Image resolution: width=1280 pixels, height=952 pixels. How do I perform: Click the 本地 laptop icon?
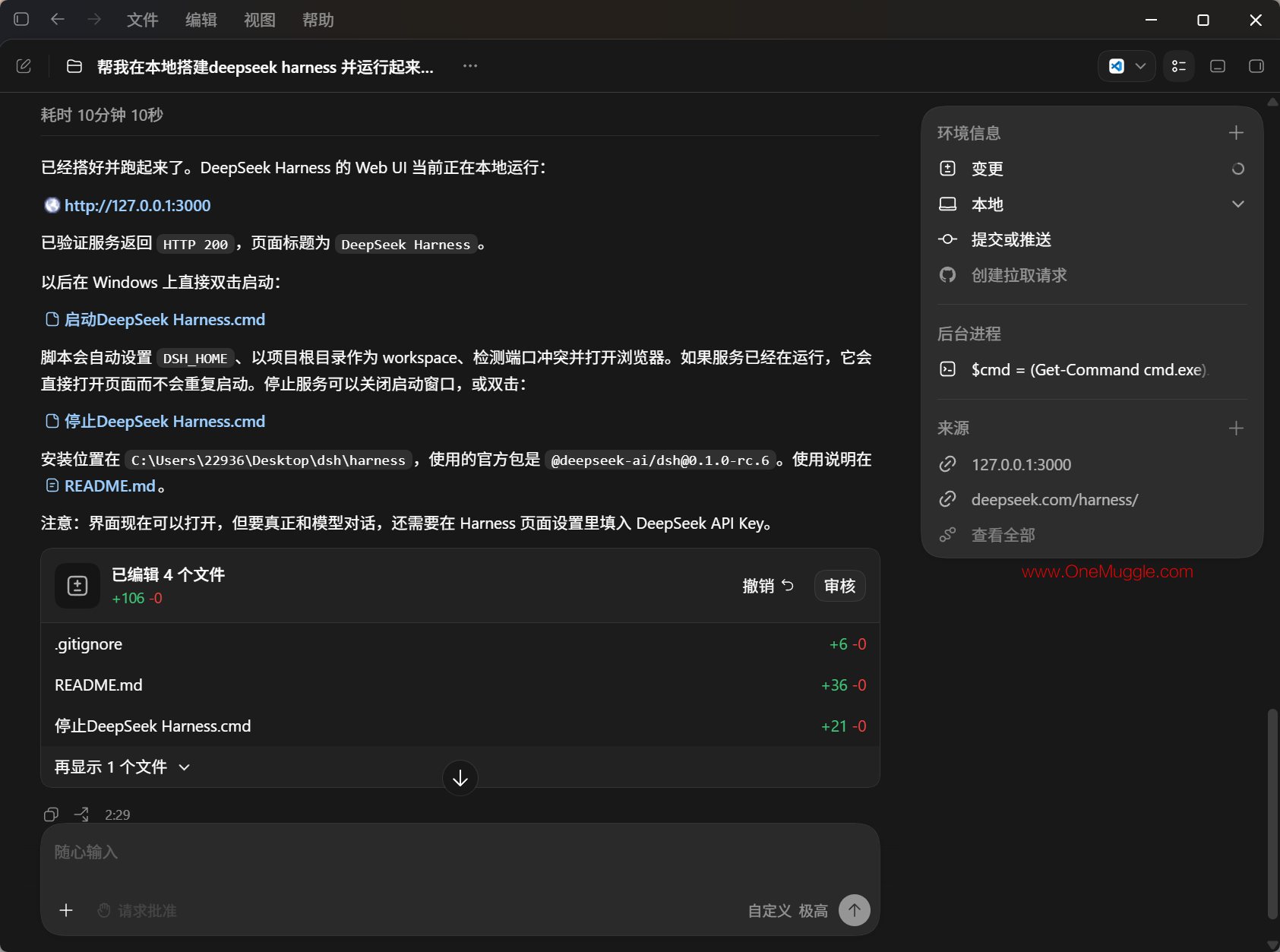click(947, 204)
